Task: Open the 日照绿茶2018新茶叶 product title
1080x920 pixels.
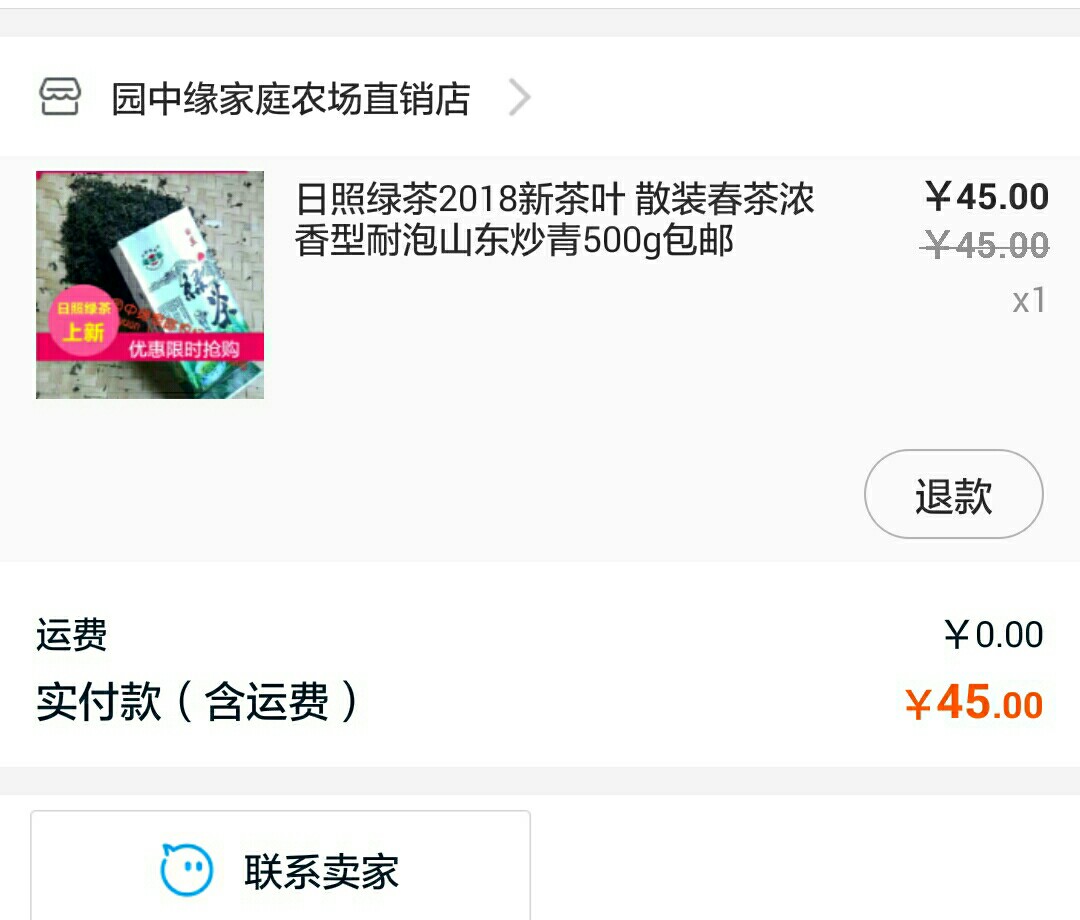Action: point(554,219)
